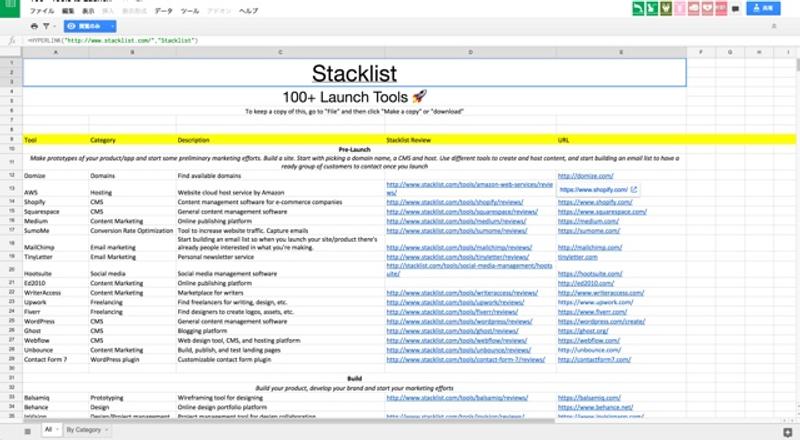Open the domize.com URL link

(578, 175)
